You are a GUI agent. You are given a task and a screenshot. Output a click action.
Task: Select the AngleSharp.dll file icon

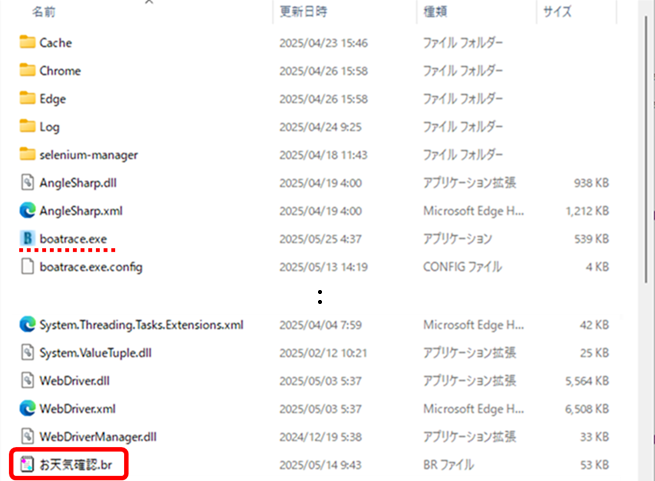pos(27,183)
